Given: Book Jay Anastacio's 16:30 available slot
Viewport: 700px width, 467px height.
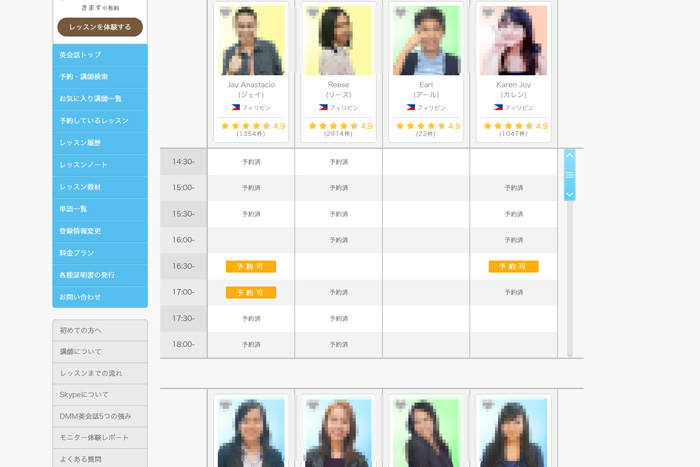Looking at the screenshot, I should click(251, 267).
